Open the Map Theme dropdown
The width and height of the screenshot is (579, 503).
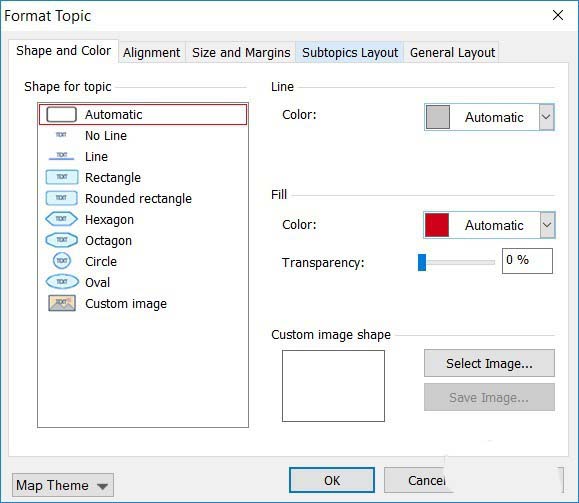coord(63,485)
